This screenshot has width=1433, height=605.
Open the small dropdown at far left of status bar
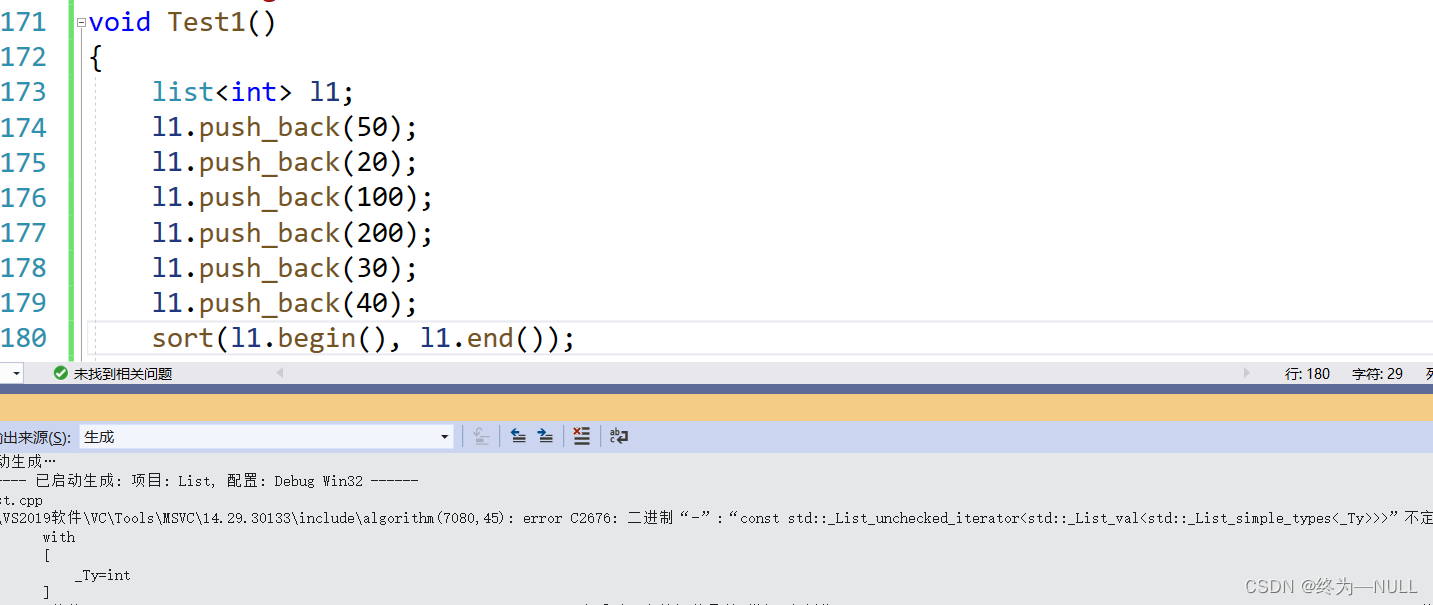[14, 372]
